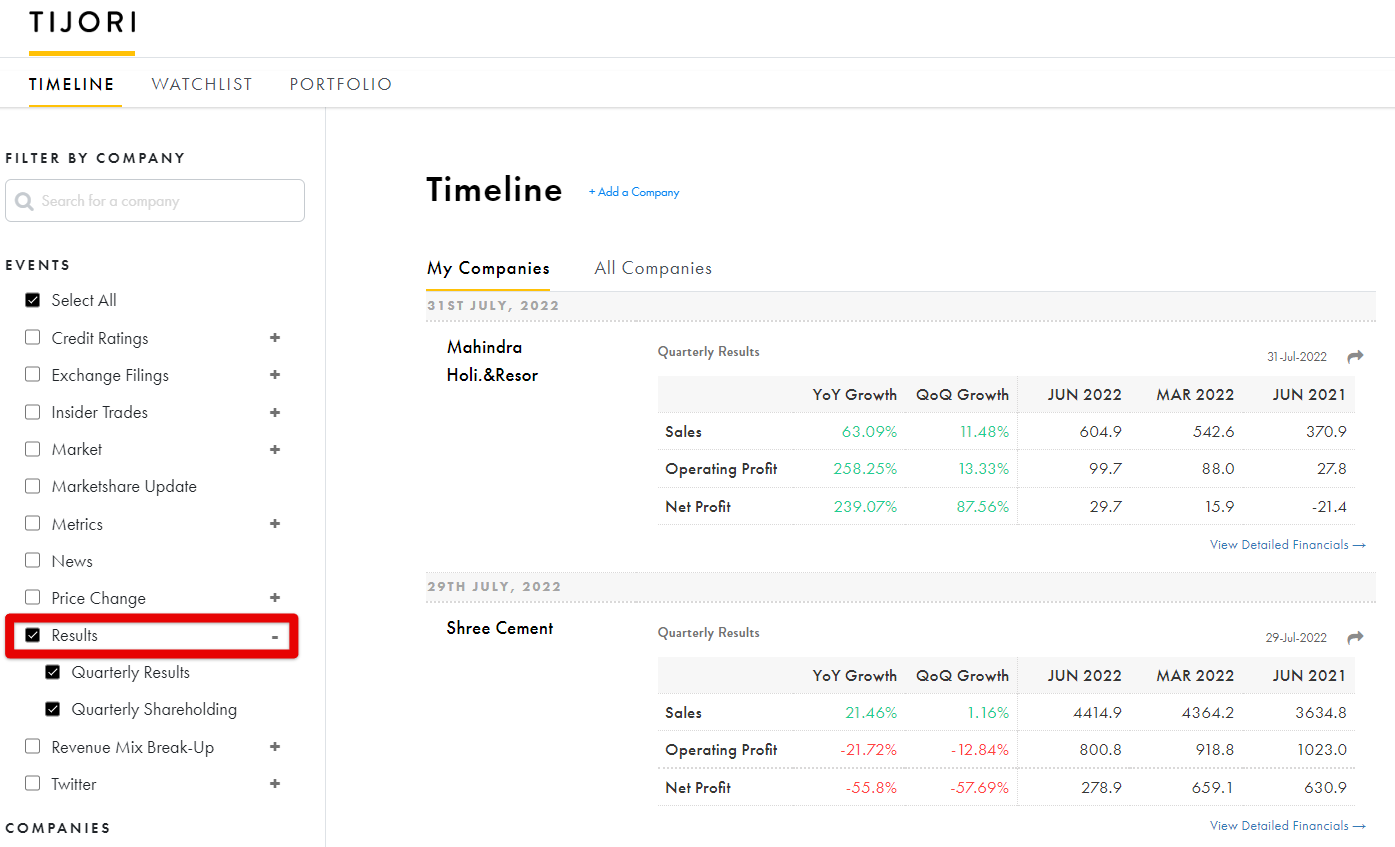
Task: Expand Revenue Mix Break-Up options
Action: pos(275,747)
